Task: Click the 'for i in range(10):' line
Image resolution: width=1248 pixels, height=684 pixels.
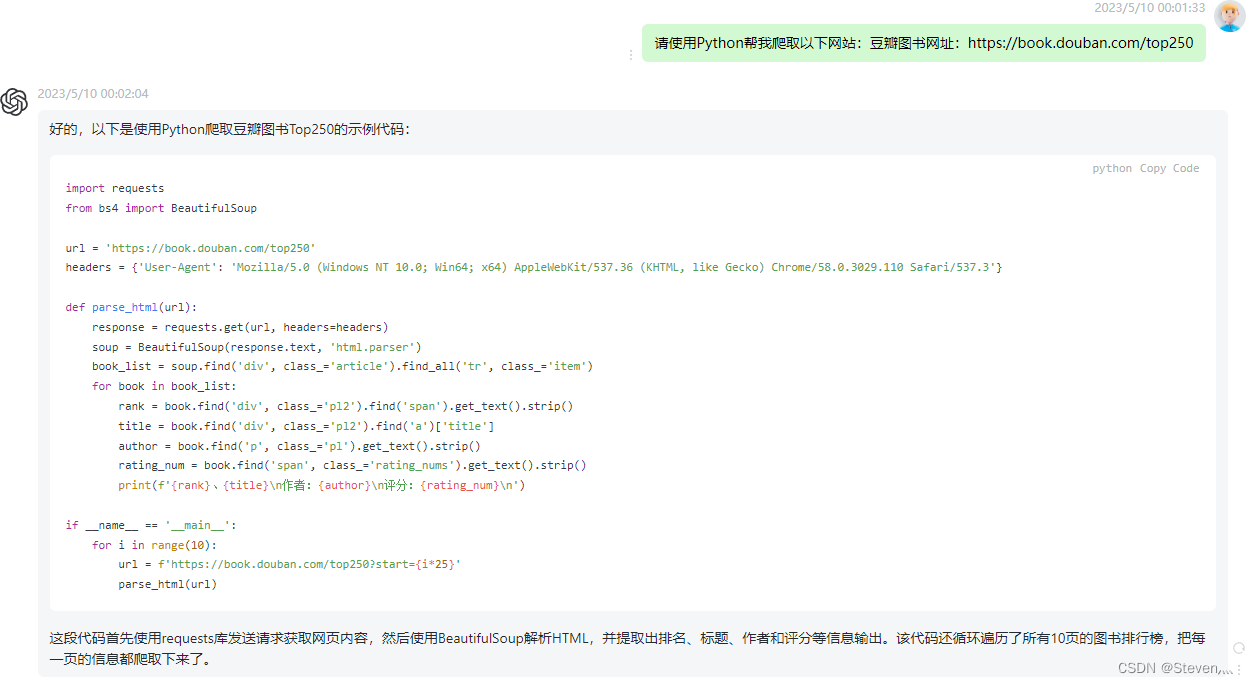Action: [154, 545]
